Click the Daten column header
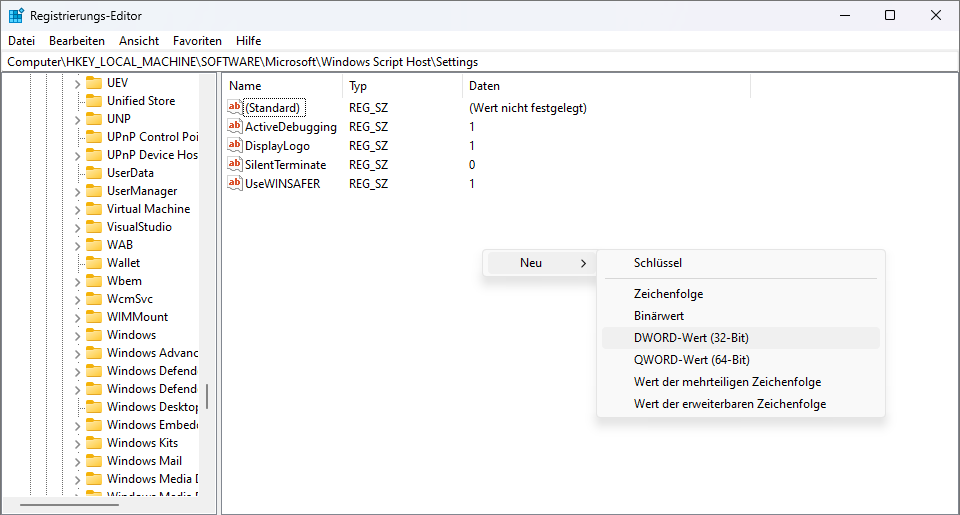The height and width of the screenshot is (515, 960). click(484, 86)
